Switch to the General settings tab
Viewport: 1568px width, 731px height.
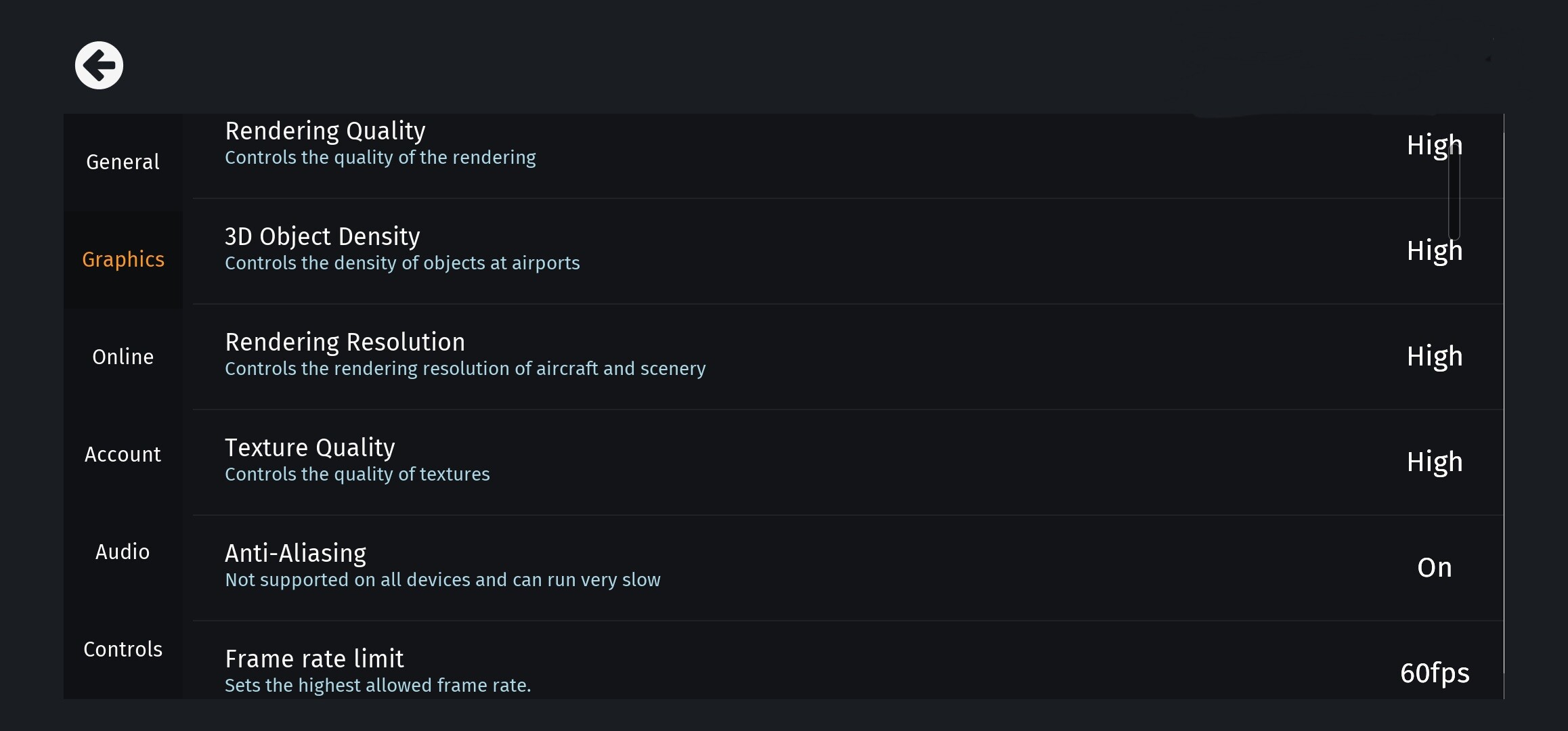(123, 162)
